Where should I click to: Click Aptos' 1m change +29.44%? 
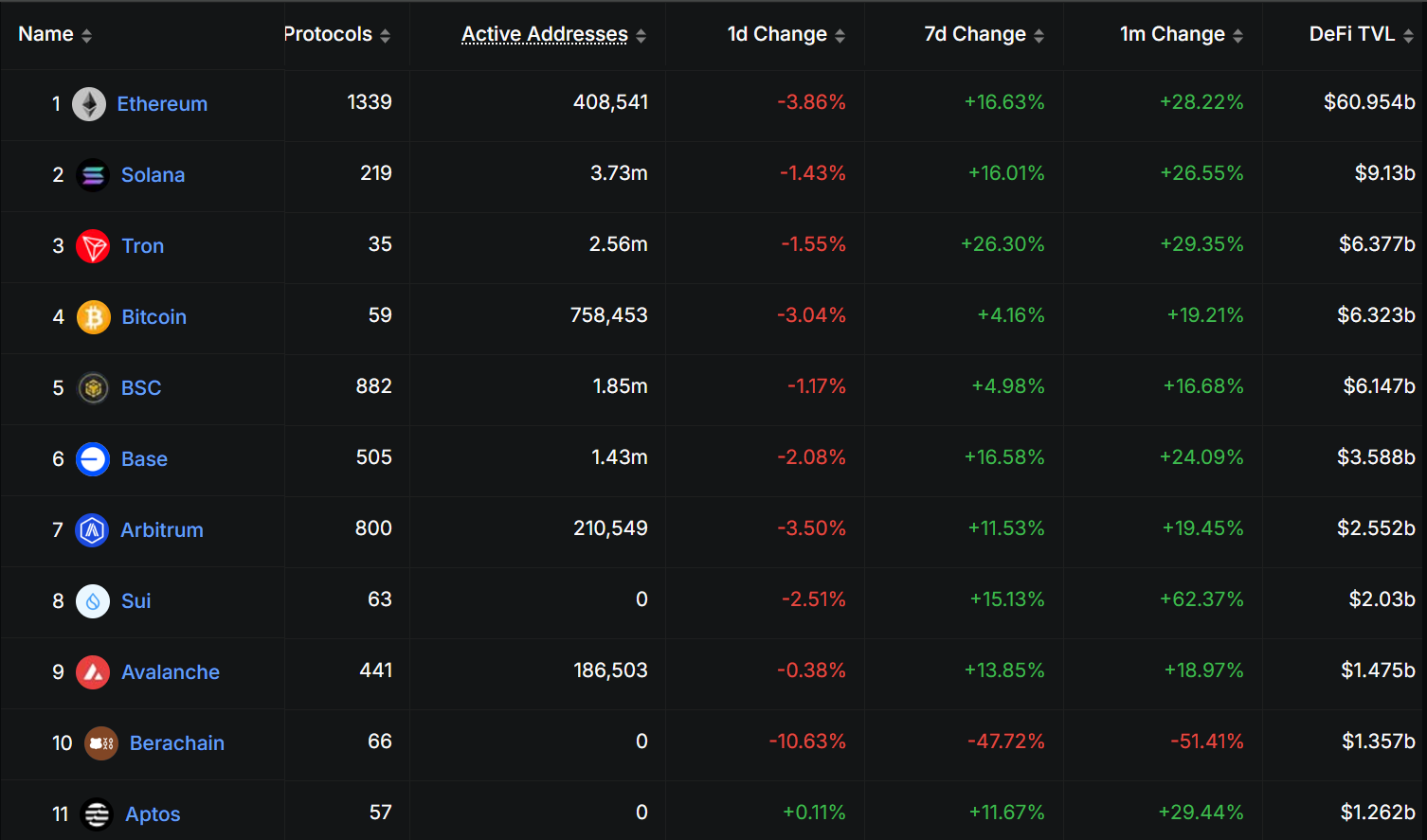1201,813
